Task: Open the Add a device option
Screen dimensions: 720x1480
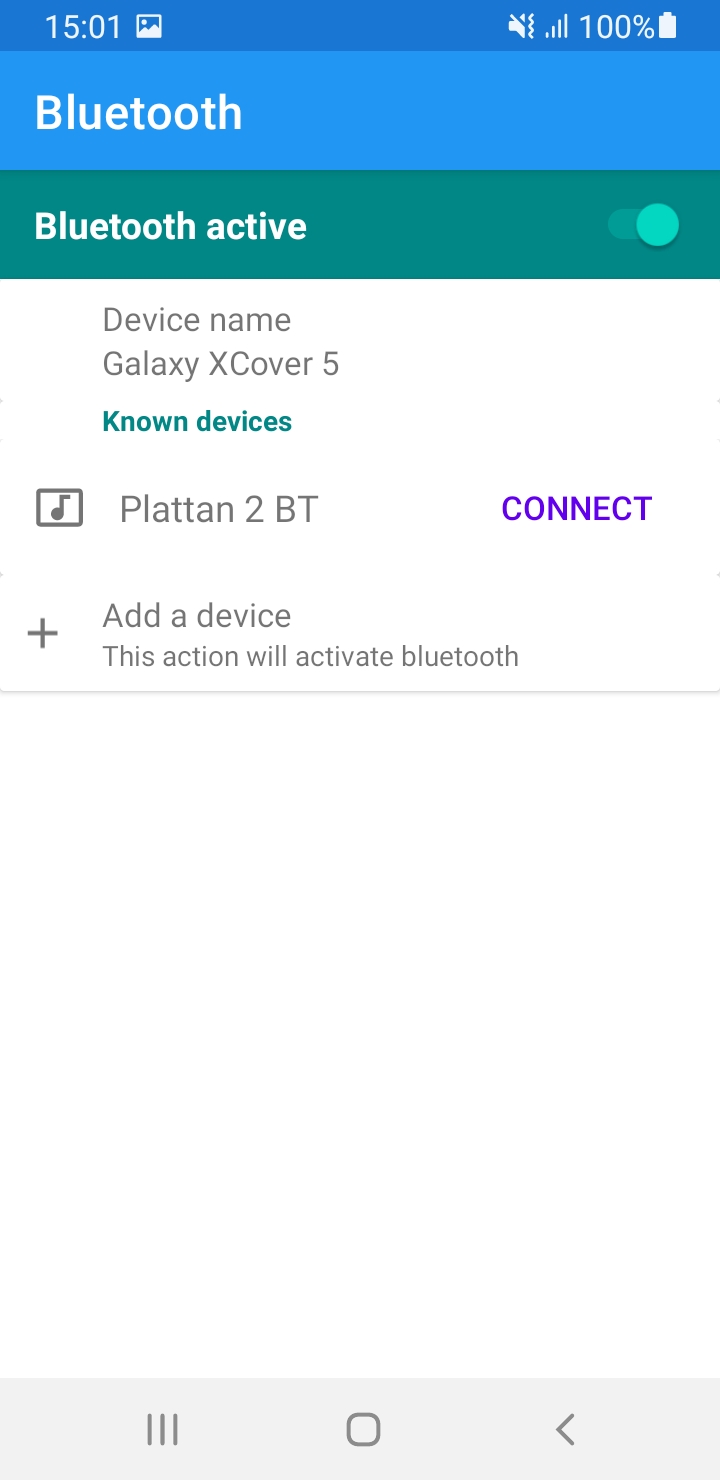Action: point(360,634)
